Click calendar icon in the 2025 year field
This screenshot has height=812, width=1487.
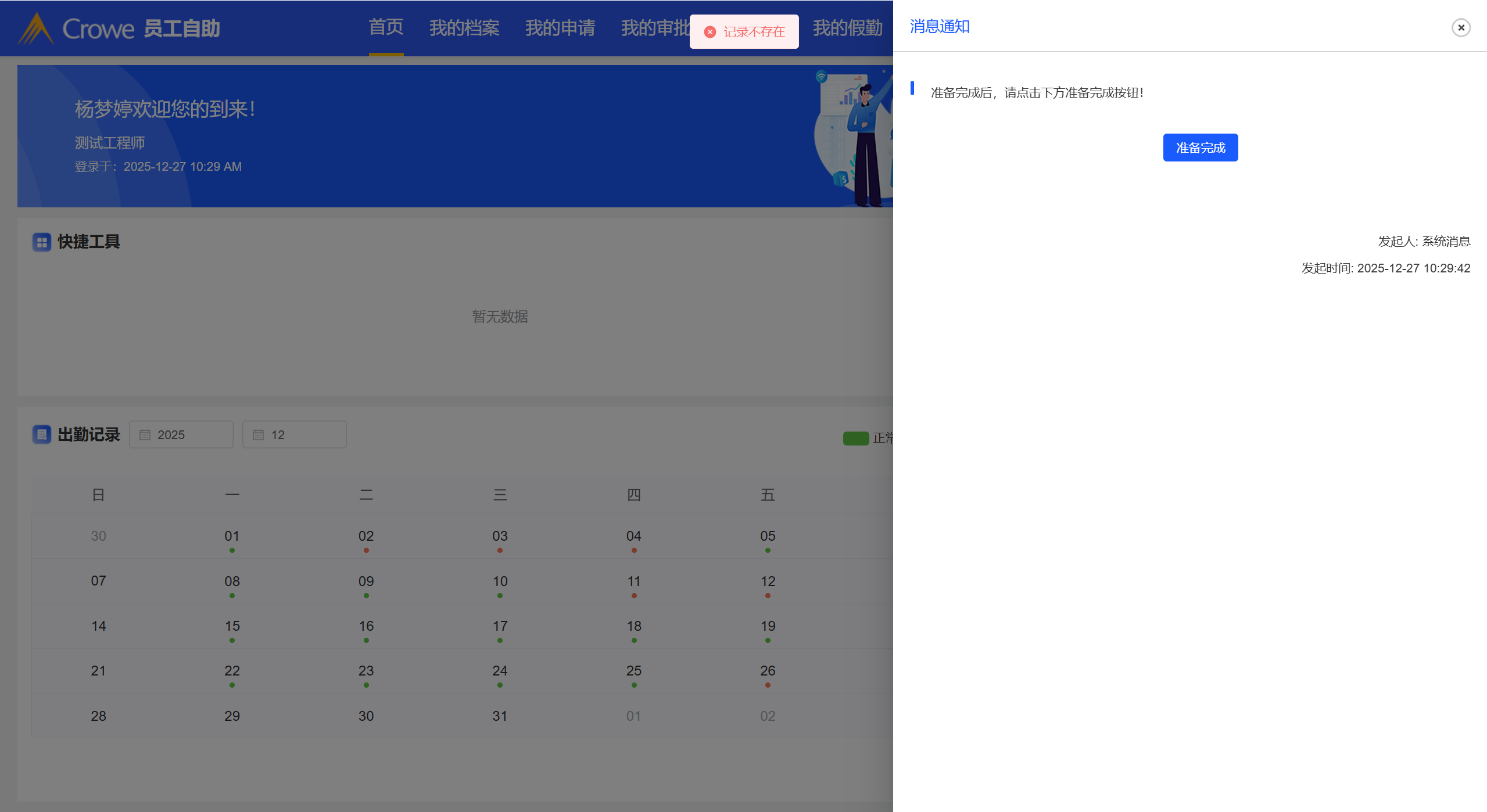coord(145,435)
